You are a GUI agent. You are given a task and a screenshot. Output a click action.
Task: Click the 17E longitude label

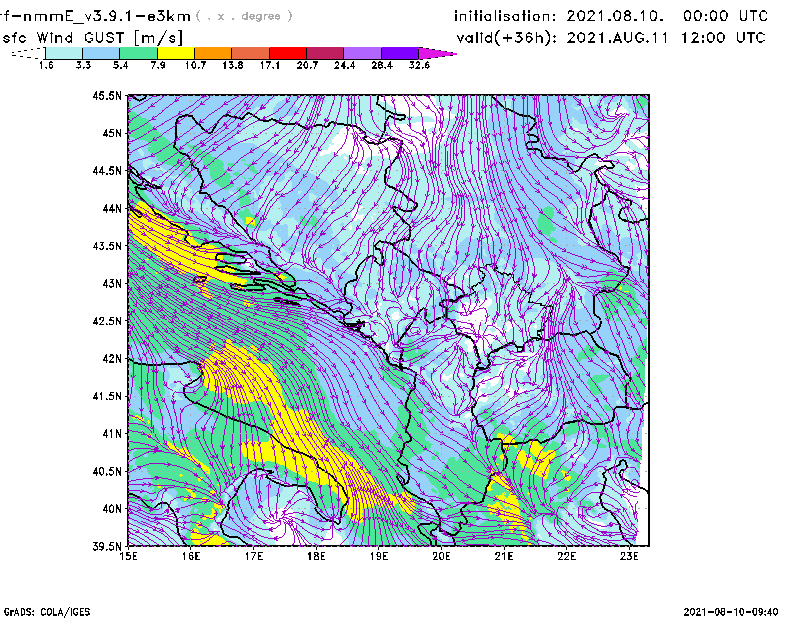(x=254, y=556)
